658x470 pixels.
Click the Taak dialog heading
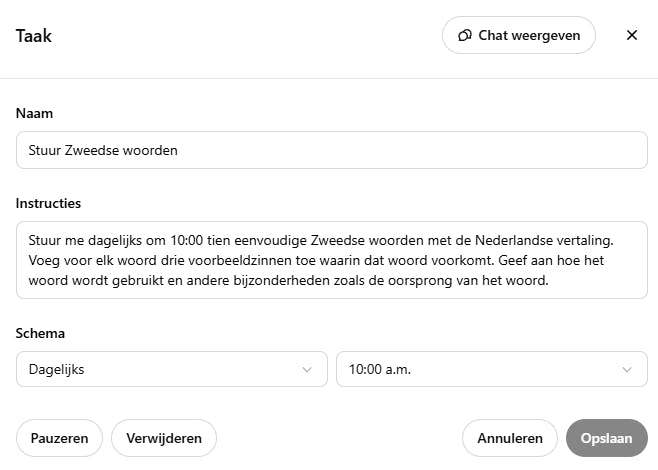(34, 36)
